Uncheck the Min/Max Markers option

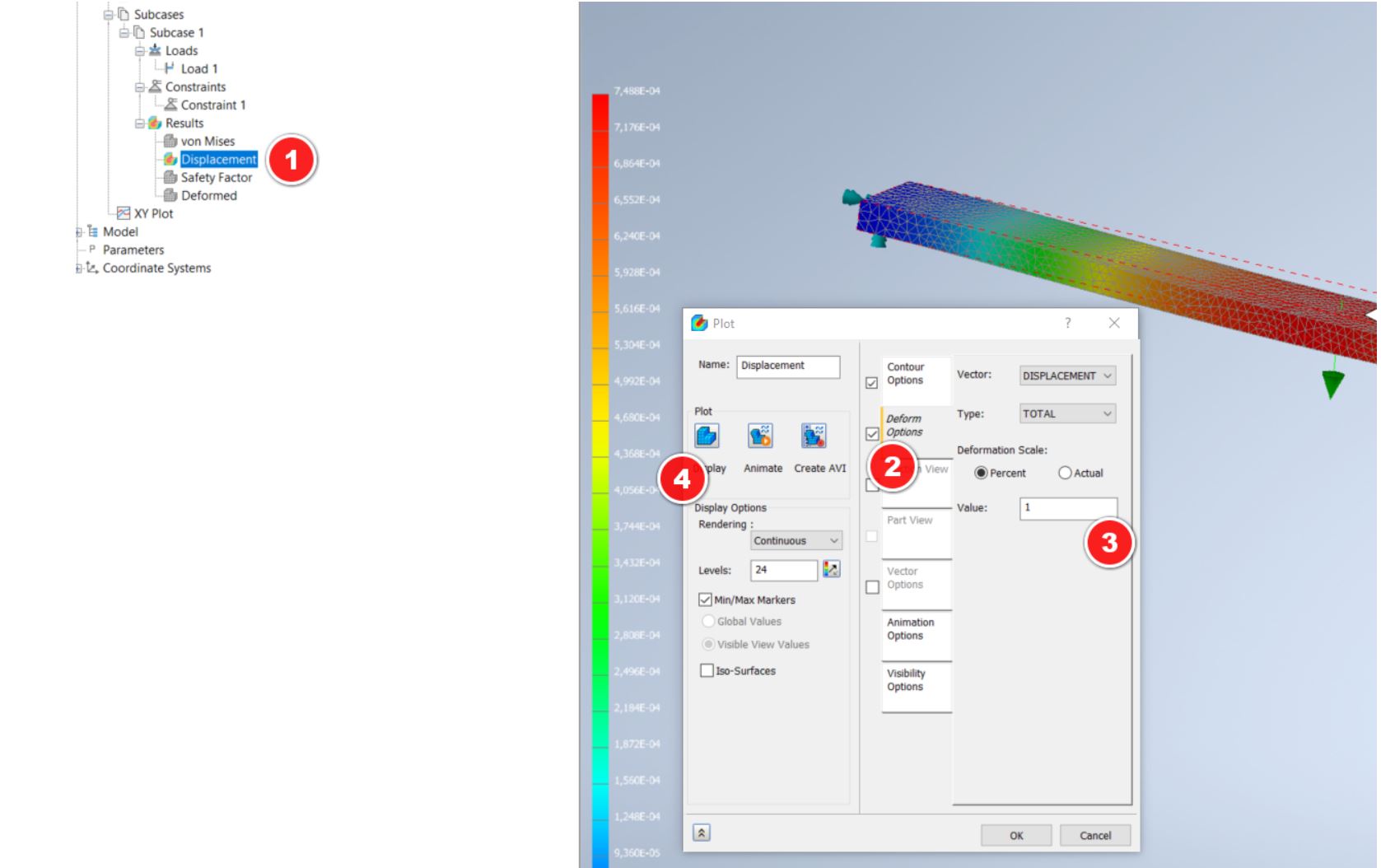point(706,600)
